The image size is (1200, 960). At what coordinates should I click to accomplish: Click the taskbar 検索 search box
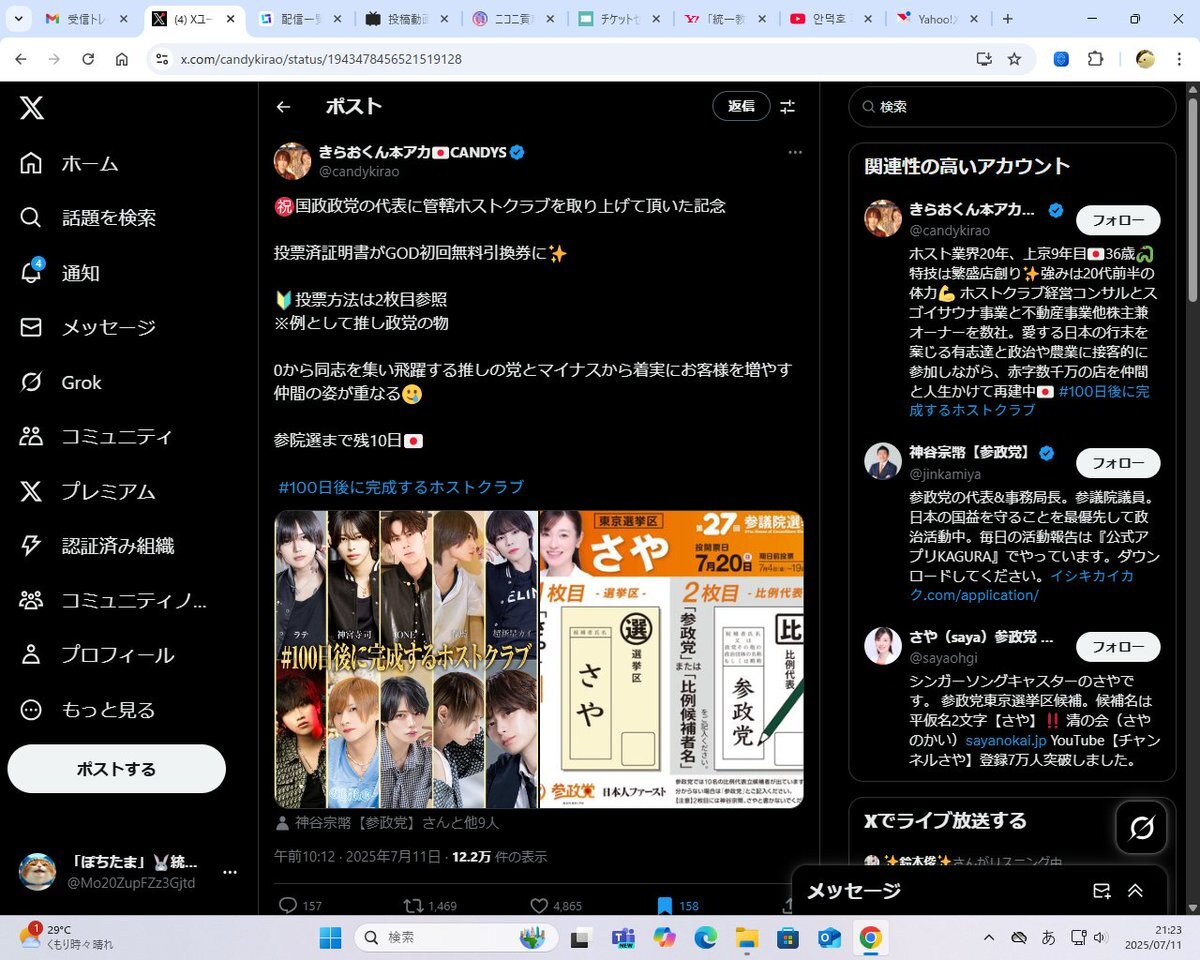pos(458,937)
